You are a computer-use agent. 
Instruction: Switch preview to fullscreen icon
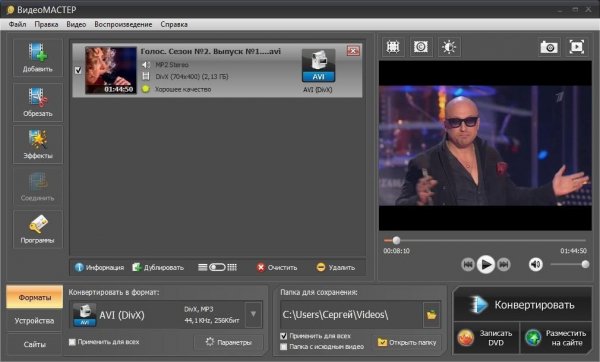tap(577, 47)
